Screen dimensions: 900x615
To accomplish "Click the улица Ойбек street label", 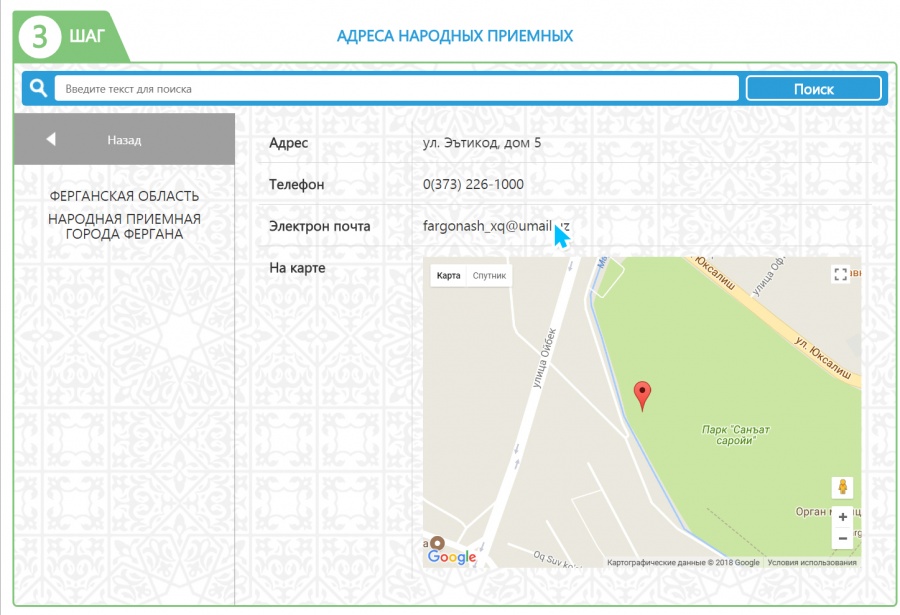I will 544,358.
